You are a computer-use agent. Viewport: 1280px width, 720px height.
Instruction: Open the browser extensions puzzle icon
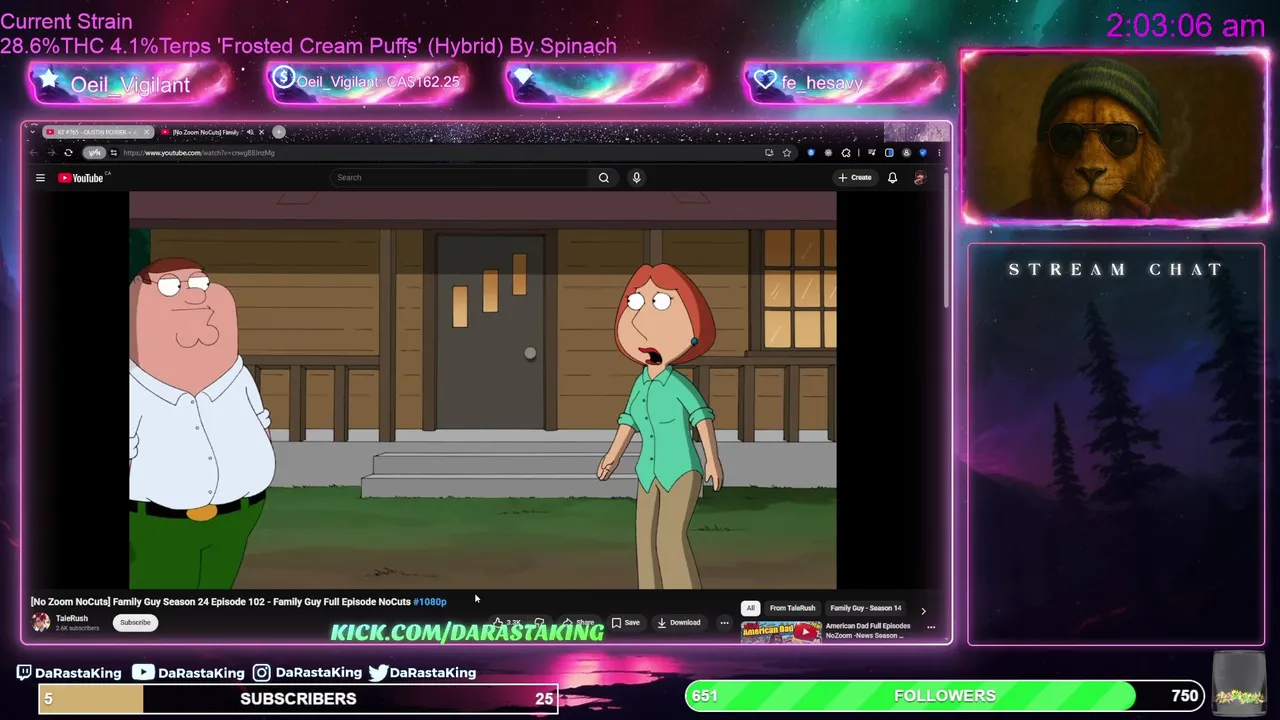point(846,153)
